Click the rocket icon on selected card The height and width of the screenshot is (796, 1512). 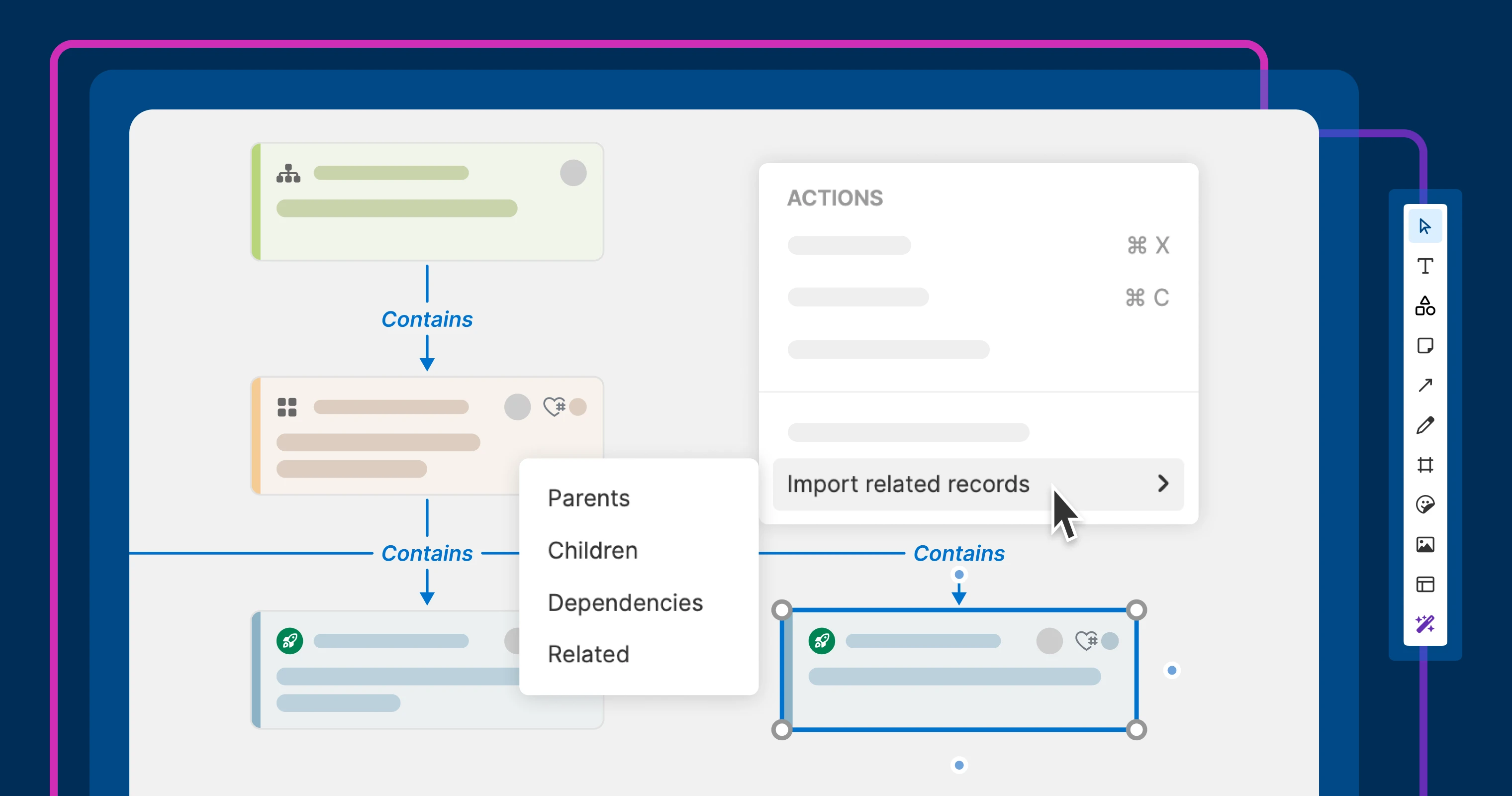point(821,640)
